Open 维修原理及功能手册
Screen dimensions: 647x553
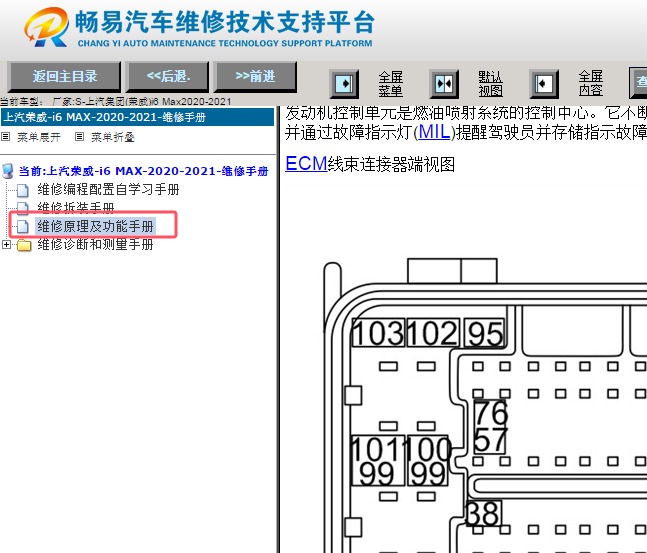(x=95, y=226)
